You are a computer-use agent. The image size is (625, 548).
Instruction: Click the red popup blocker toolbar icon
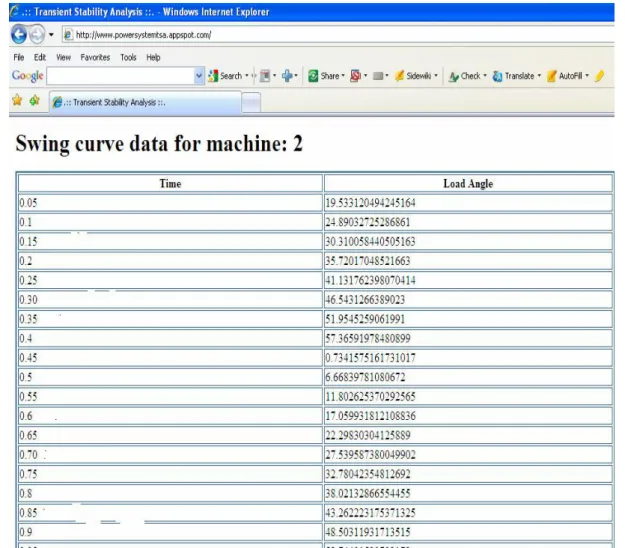[355, 76]
